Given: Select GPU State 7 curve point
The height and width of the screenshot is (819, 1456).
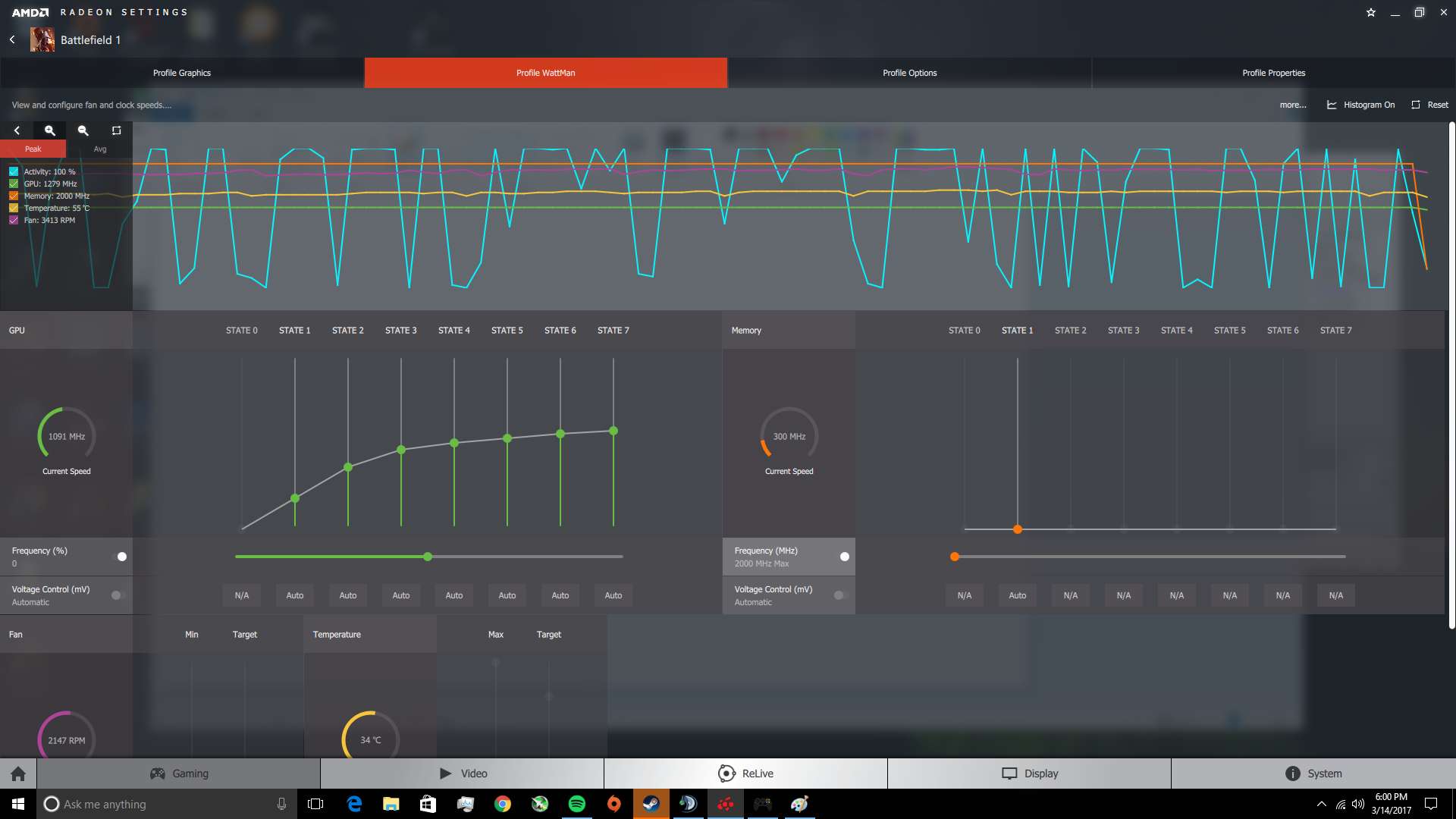Looking at the screenshot, I should pos(613,431).
